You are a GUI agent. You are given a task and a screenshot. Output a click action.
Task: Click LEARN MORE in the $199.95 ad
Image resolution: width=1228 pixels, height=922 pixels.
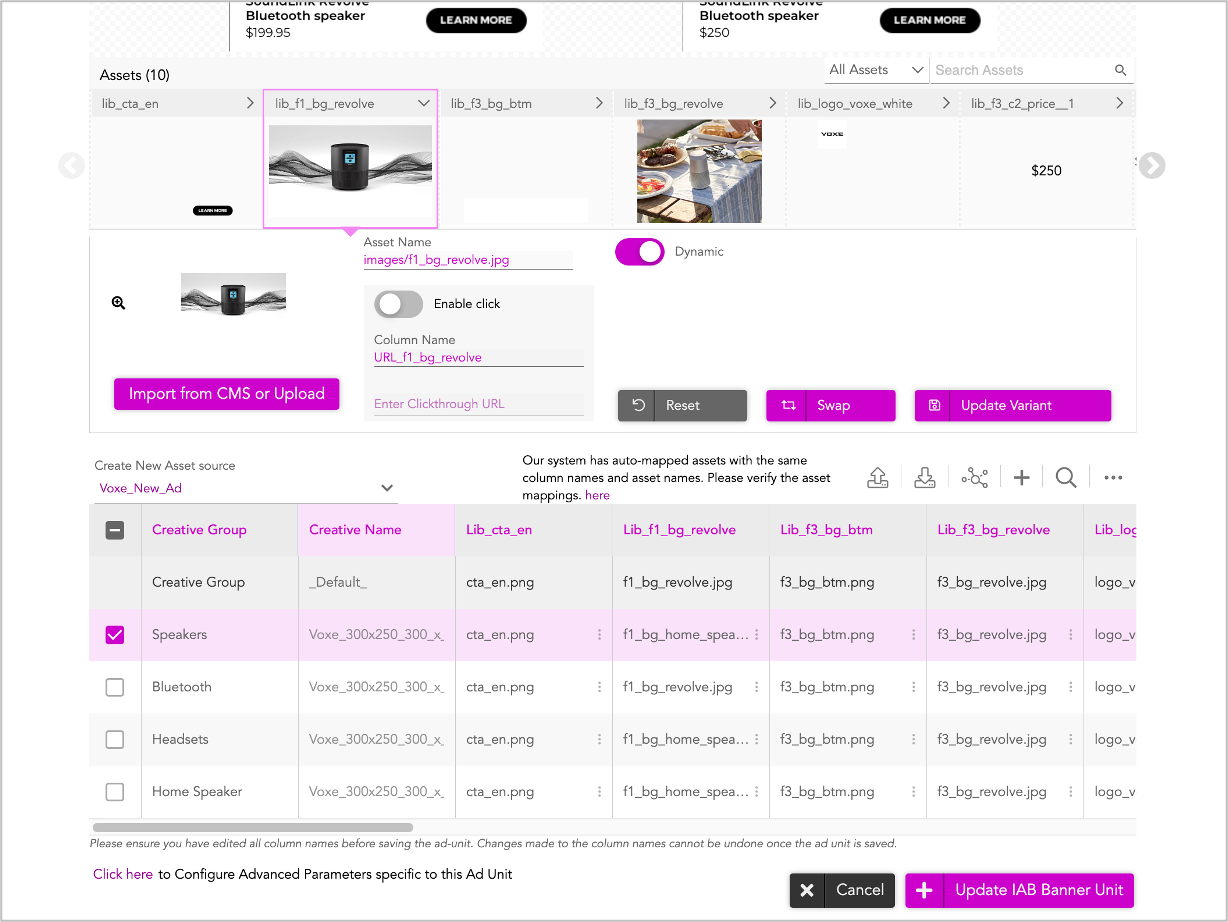pos(476,20)
